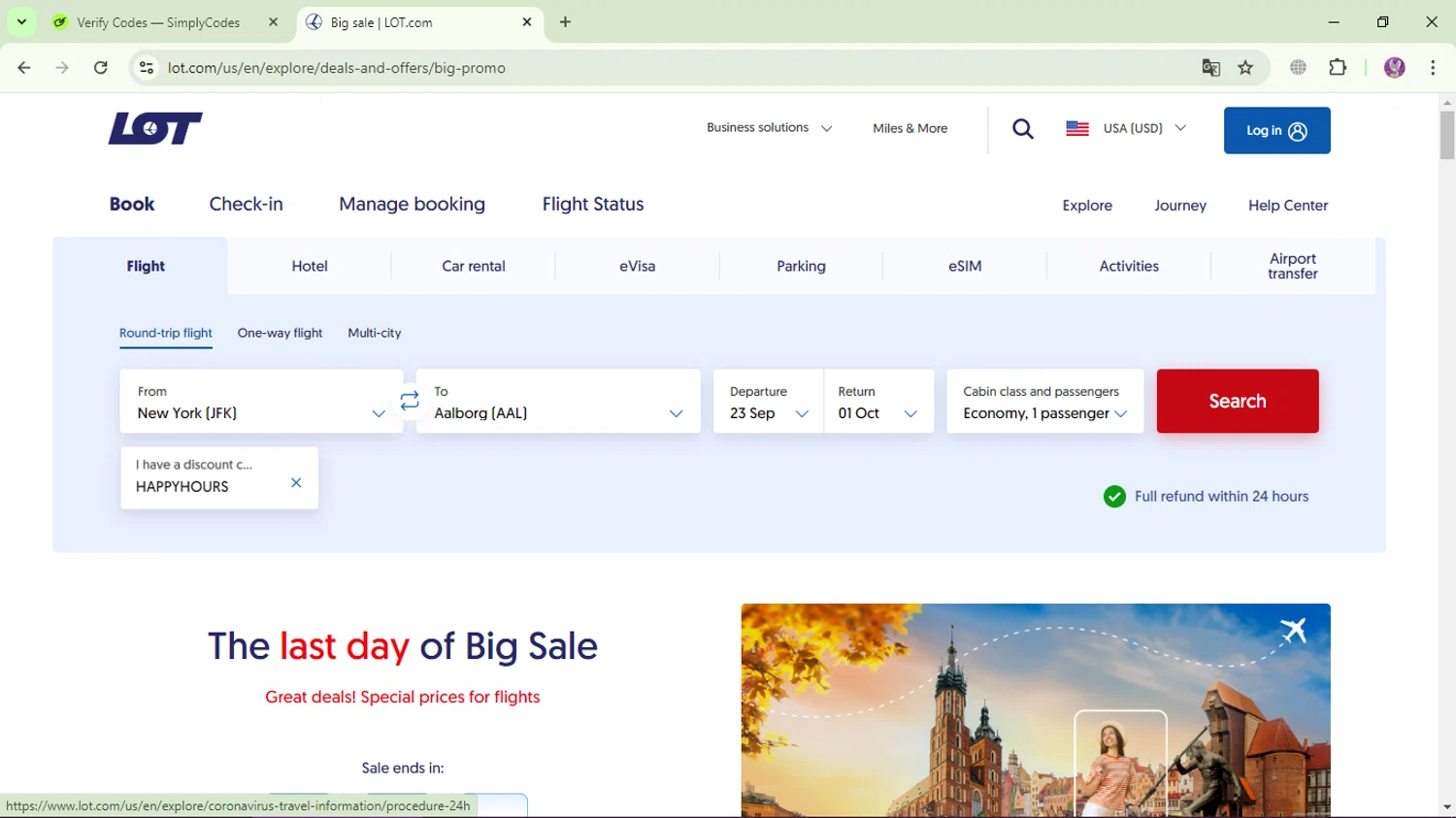The width and height of the screenshot is (1456, 818).
Task: Switch to the eSIM tab
Action: 965,266
